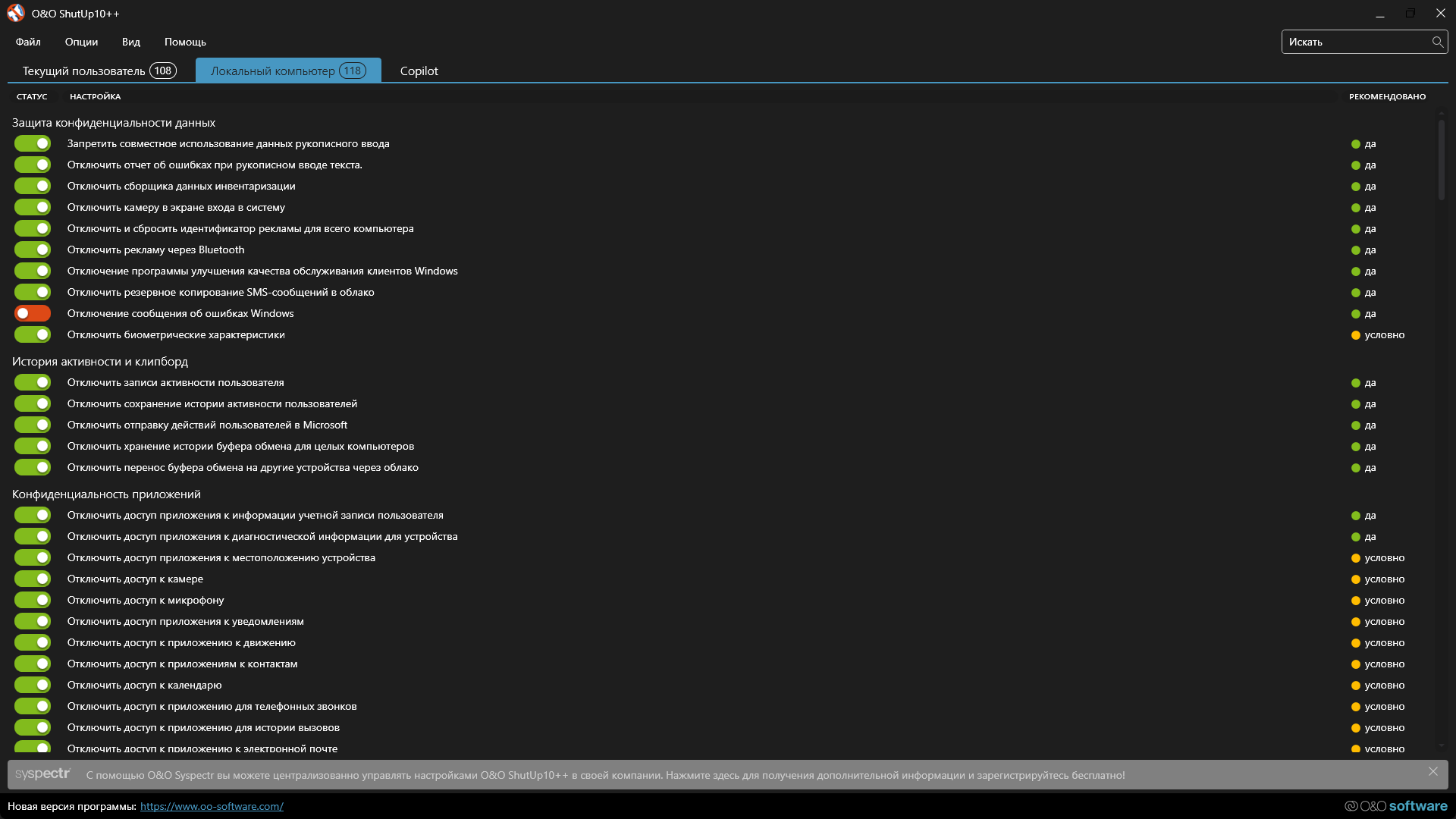Open the oo-software.com link
This screenshot has height=819, width=1456.
pos(212,806)
